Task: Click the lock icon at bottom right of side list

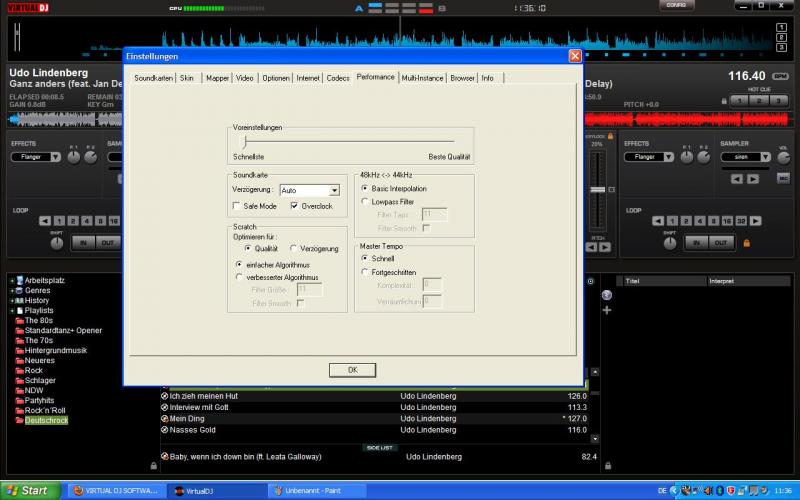Action: coord(608,465)
